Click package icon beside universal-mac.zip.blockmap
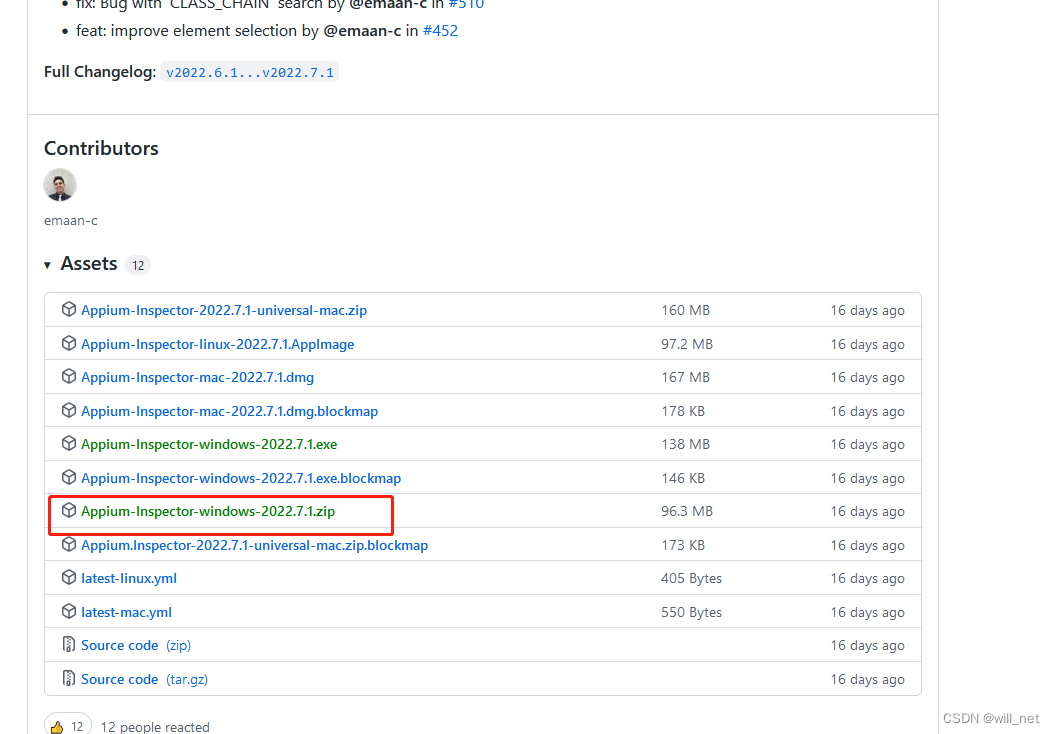 click(69, 544)
